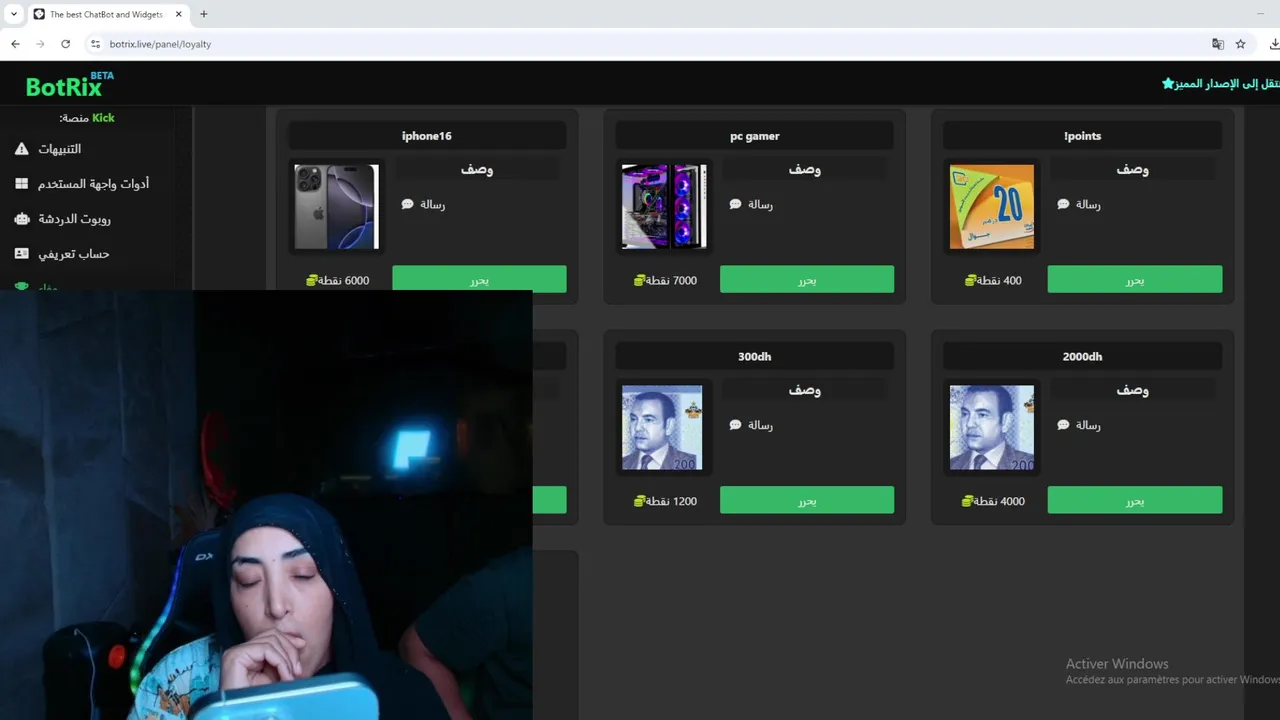Click وصف description field in iphone16 card
Screen dimensions: 1280x720
click(x=477, y=170)
